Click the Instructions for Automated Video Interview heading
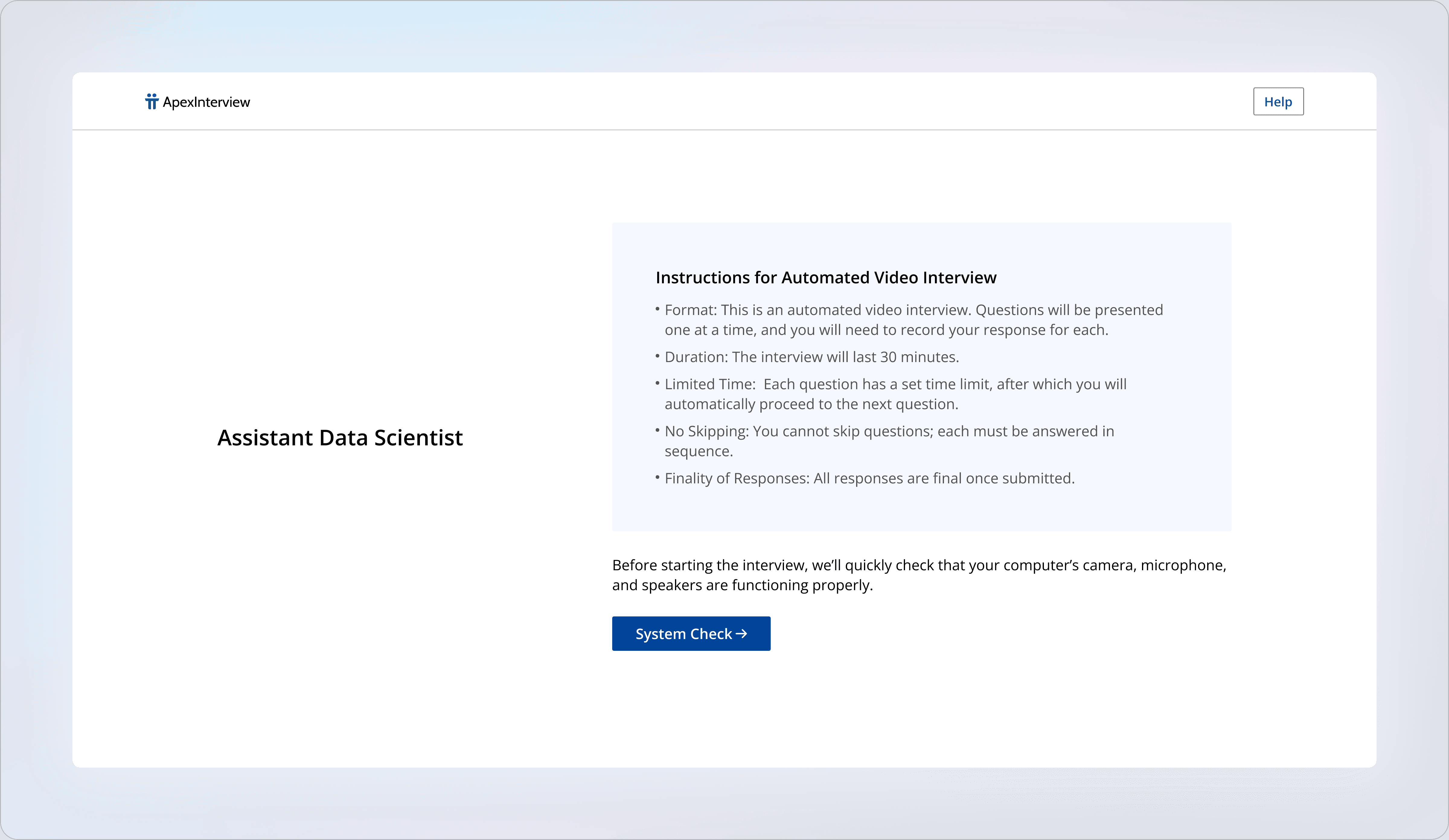The height and width of the screenshot is (840, 1449). [x=826, y=278]
